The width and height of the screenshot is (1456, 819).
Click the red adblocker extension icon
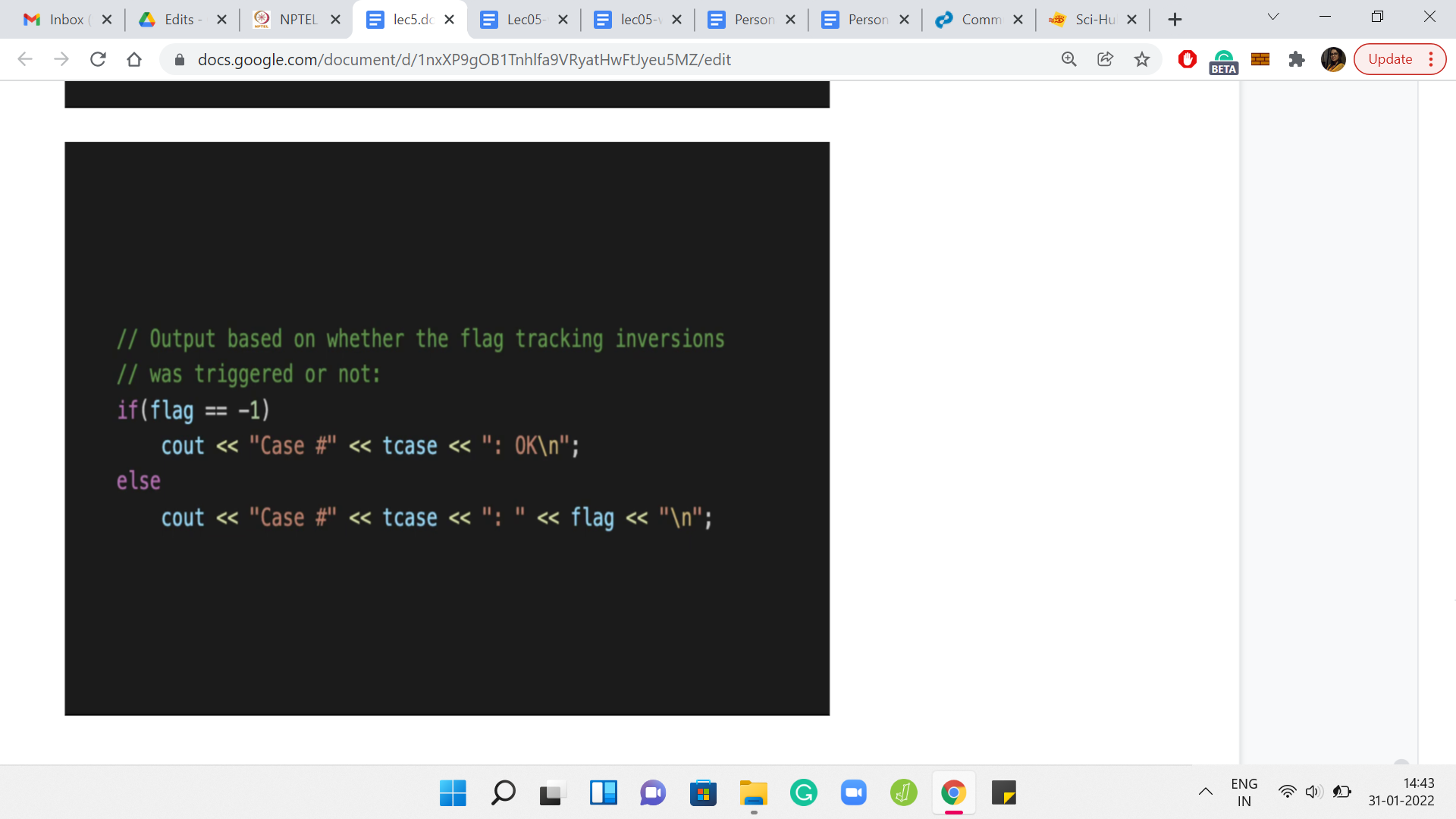point(1188,59)
